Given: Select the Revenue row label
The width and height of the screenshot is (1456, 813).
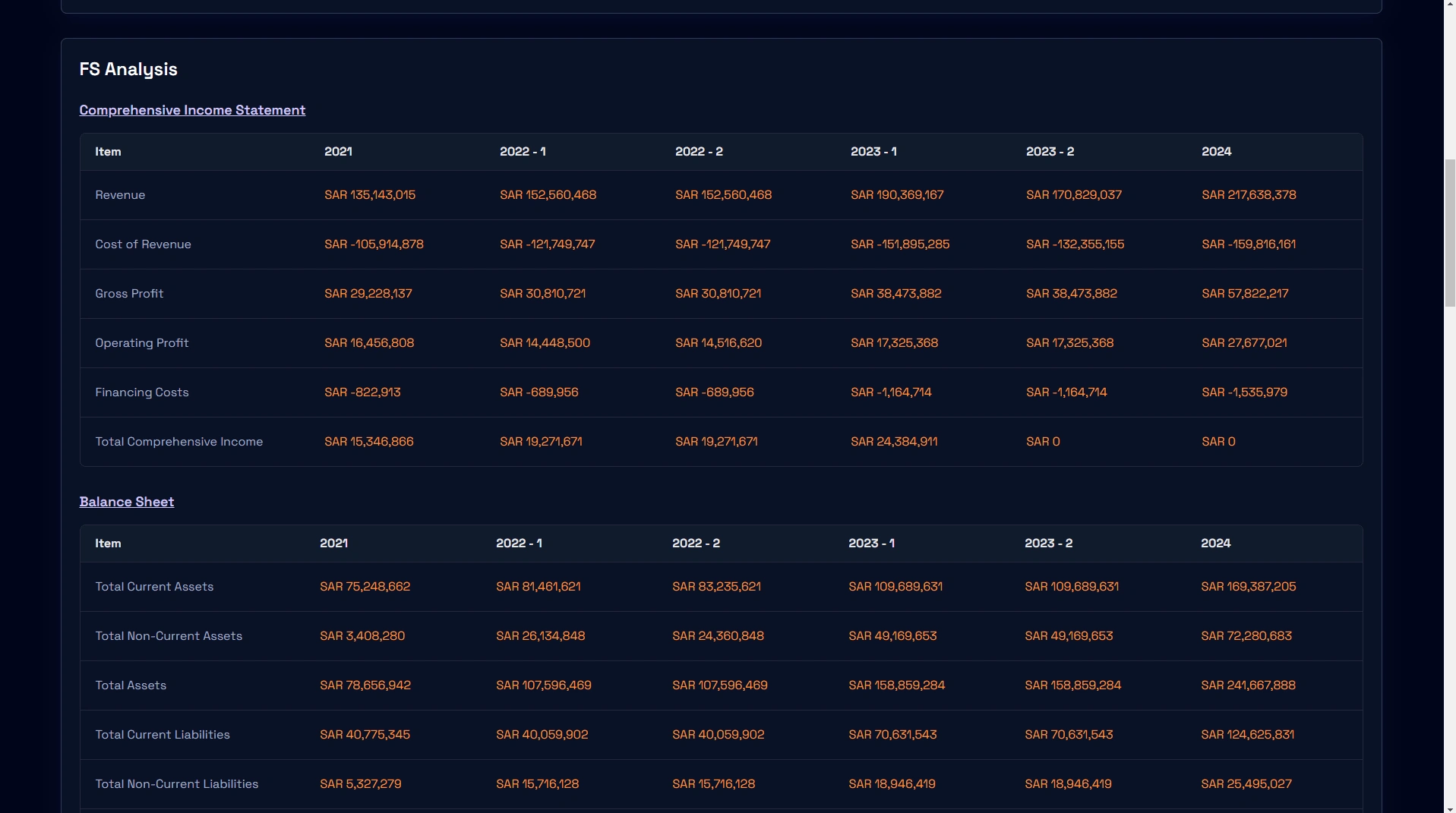Looking at the screenshot, I should (120, 195).
